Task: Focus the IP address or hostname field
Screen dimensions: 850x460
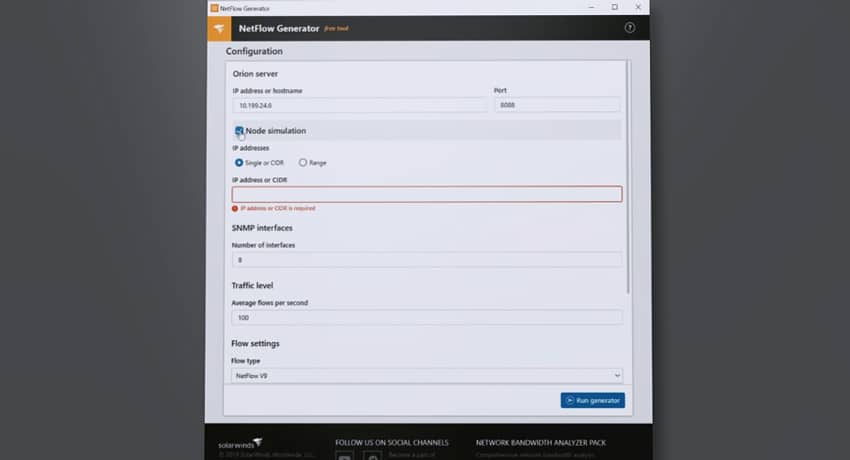Action: click(360, 105)
